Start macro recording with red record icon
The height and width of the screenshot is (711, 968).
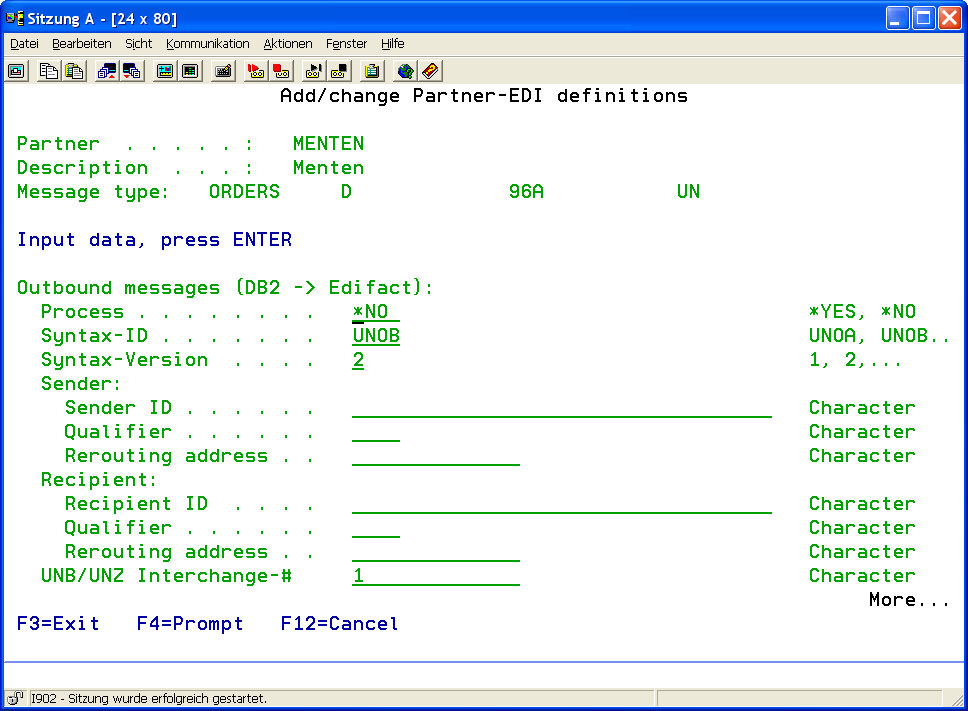(x=256, y=71)
